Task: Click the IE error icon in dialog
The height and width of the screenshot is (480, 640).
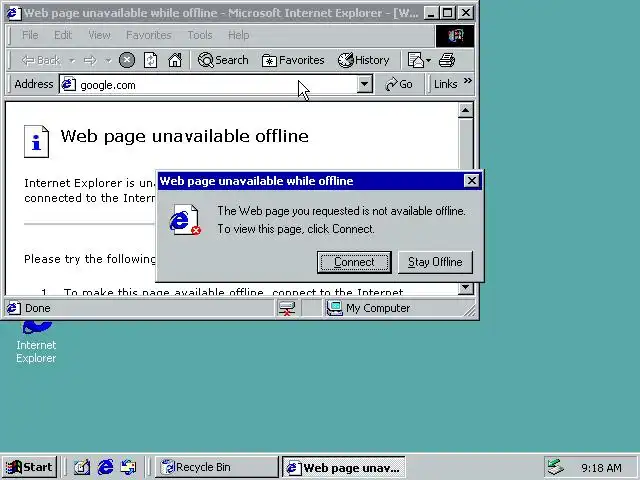Action: point(184,220)
